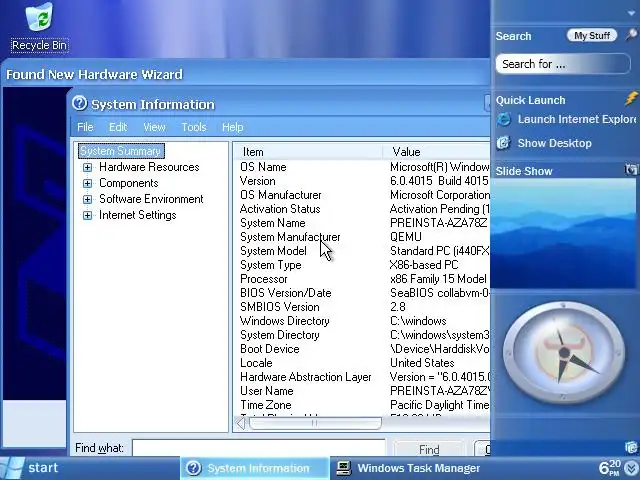Click the System Information title bar help icon
This screenshot has height=480, width=640.
tap(80, 104)
